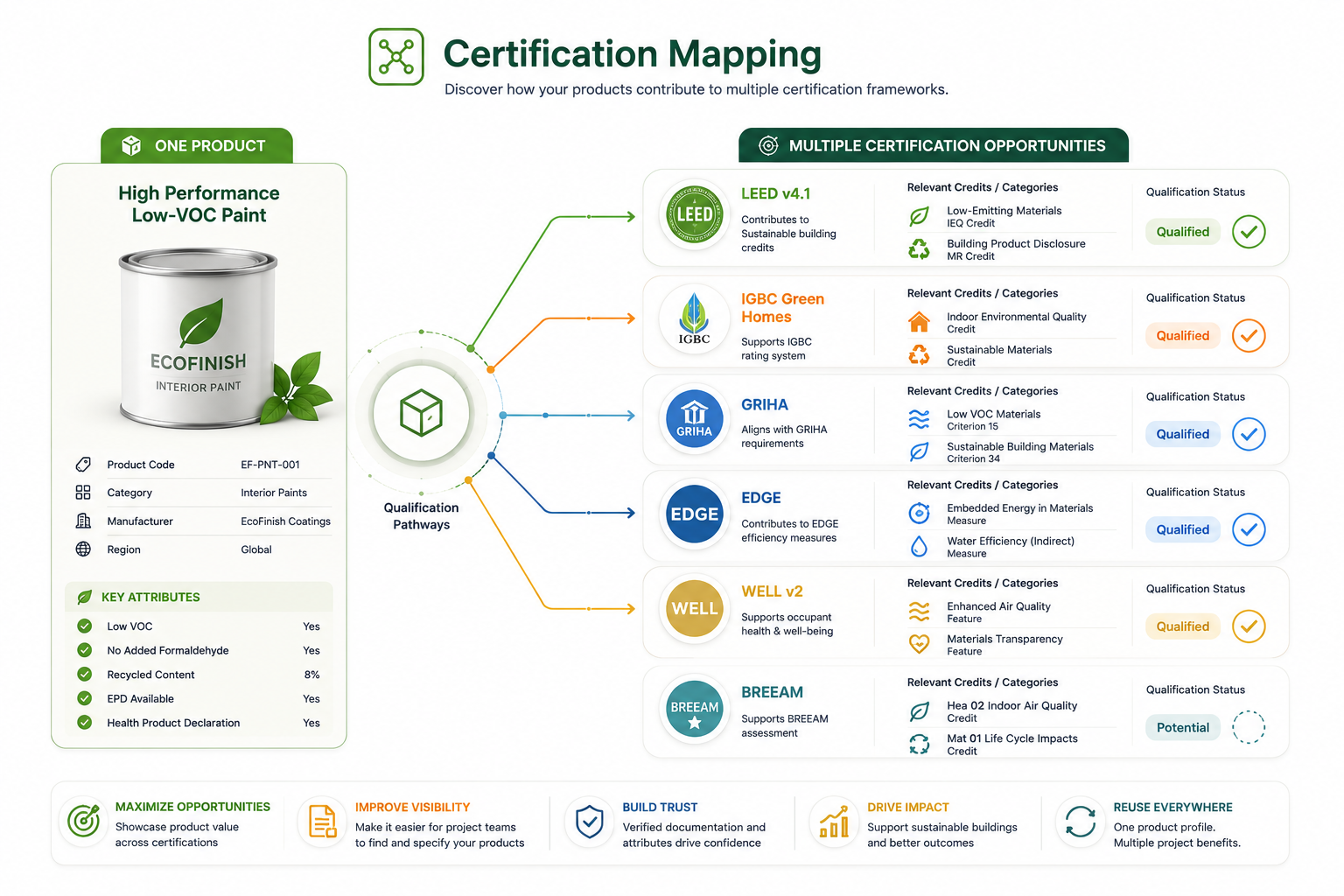
Task: Select the ONE PRODUCT tab
Action: pos(197,145)
